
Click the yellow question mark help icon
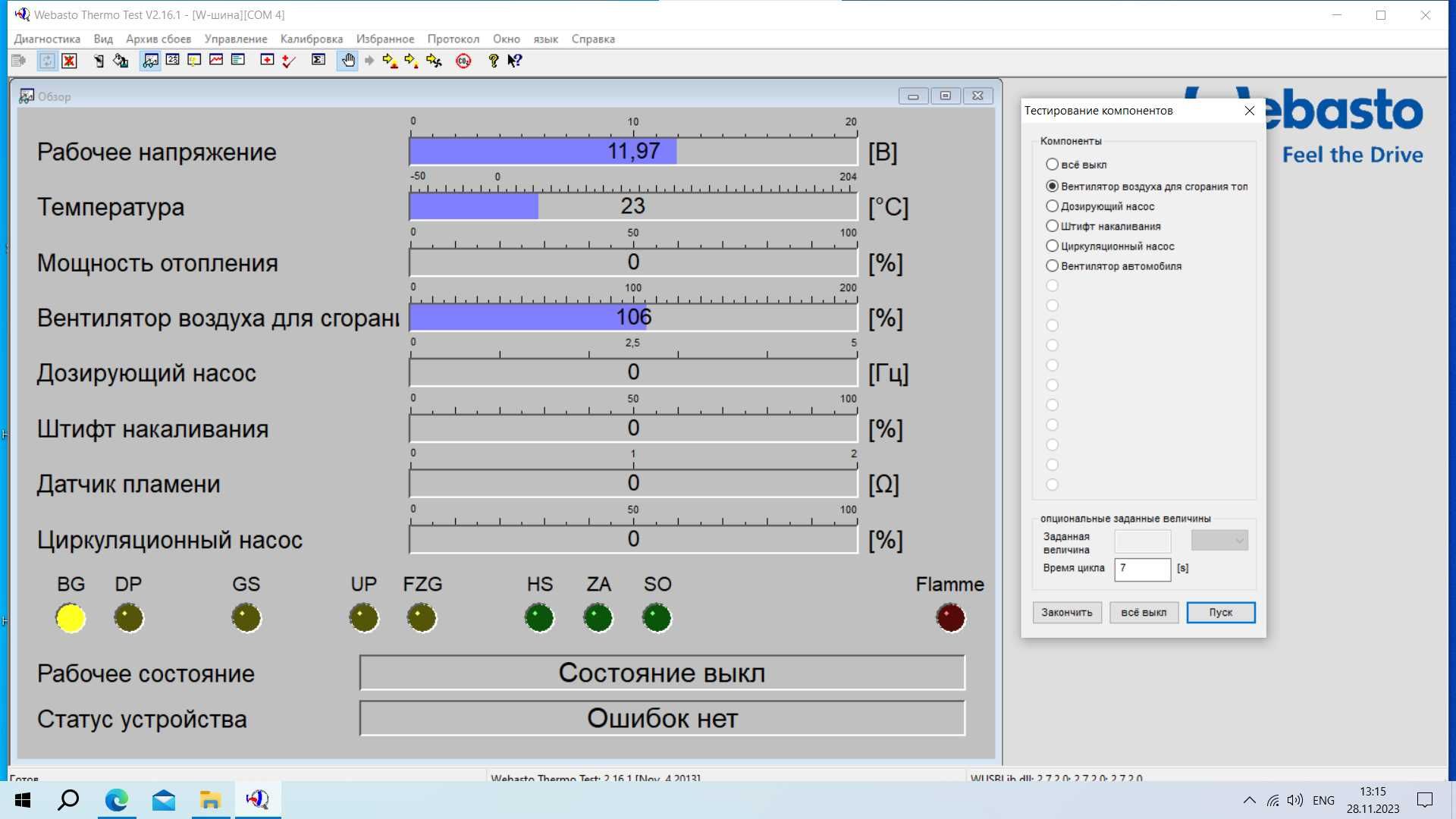click(493, 61)
